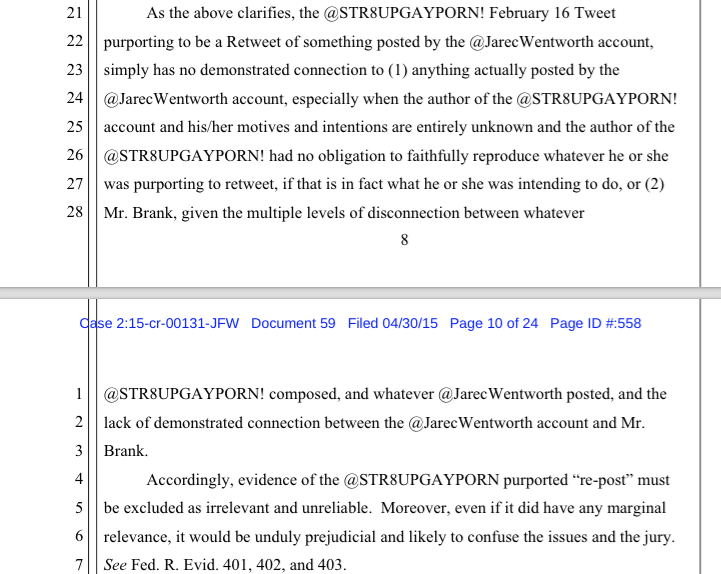Screen dimensions: 721x574
Task: Click line number 21 in the margin
Action: tap(74, 13)
